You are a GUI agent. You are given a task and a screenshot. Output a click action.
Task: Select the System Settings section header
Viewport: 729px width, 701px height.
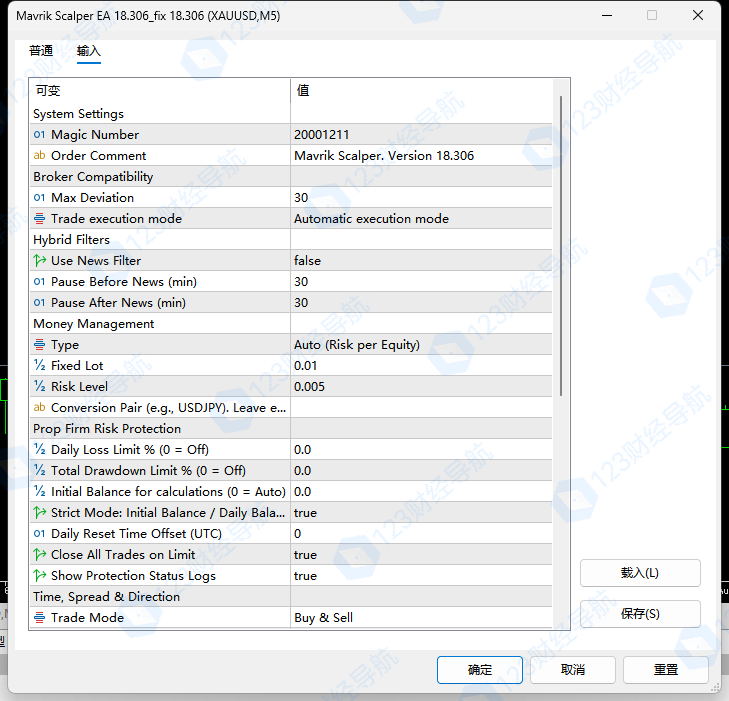tap(79, 114)
